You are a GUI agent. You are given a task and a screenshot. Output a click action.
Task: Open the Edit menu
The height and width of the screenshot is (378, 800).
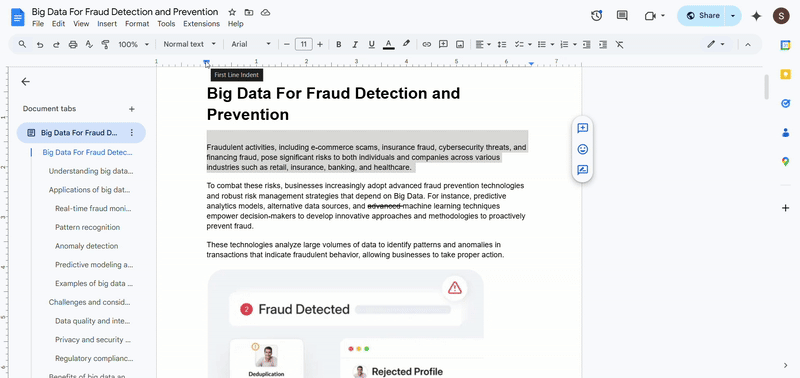point(58,24)
